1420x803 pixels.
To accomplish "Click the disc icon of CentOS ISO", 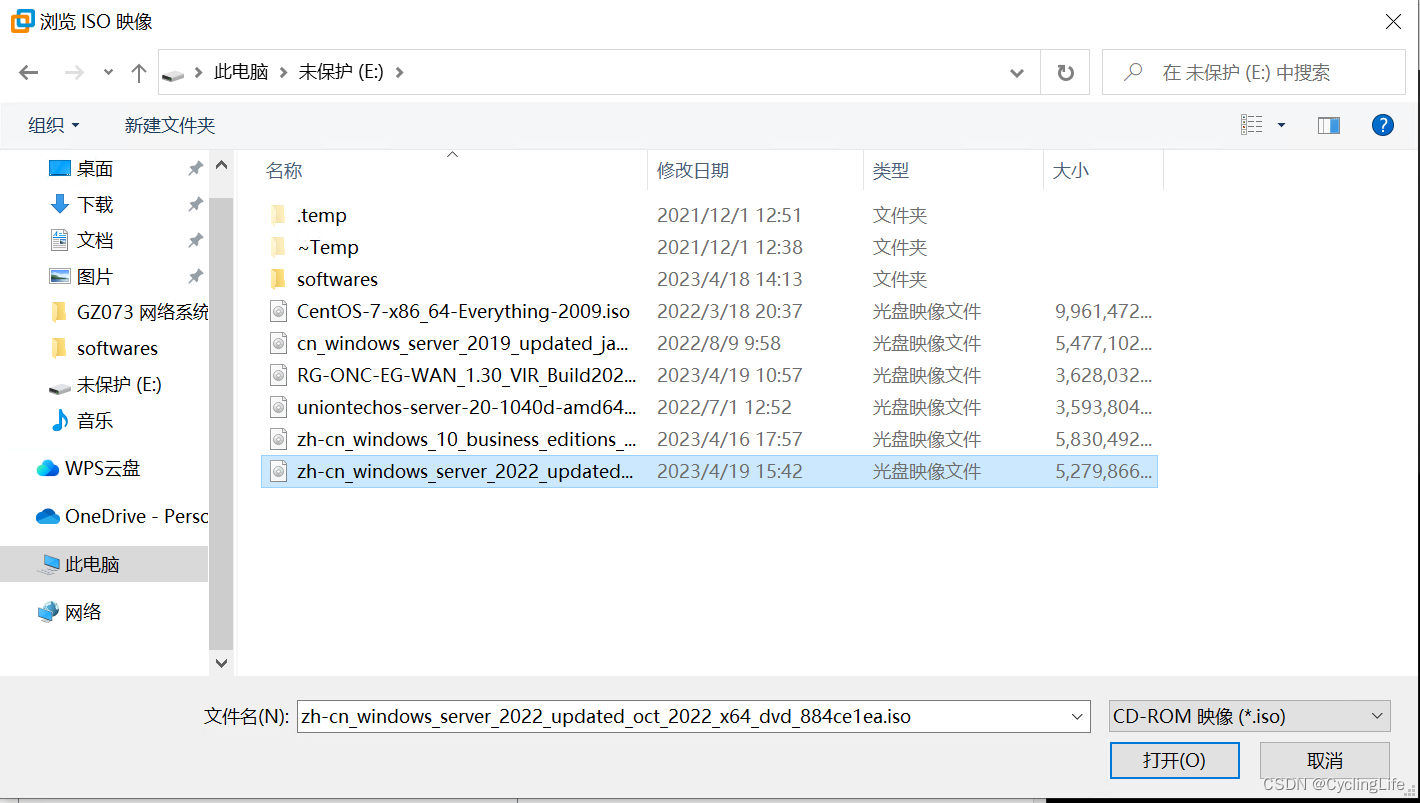I will 279,311.
